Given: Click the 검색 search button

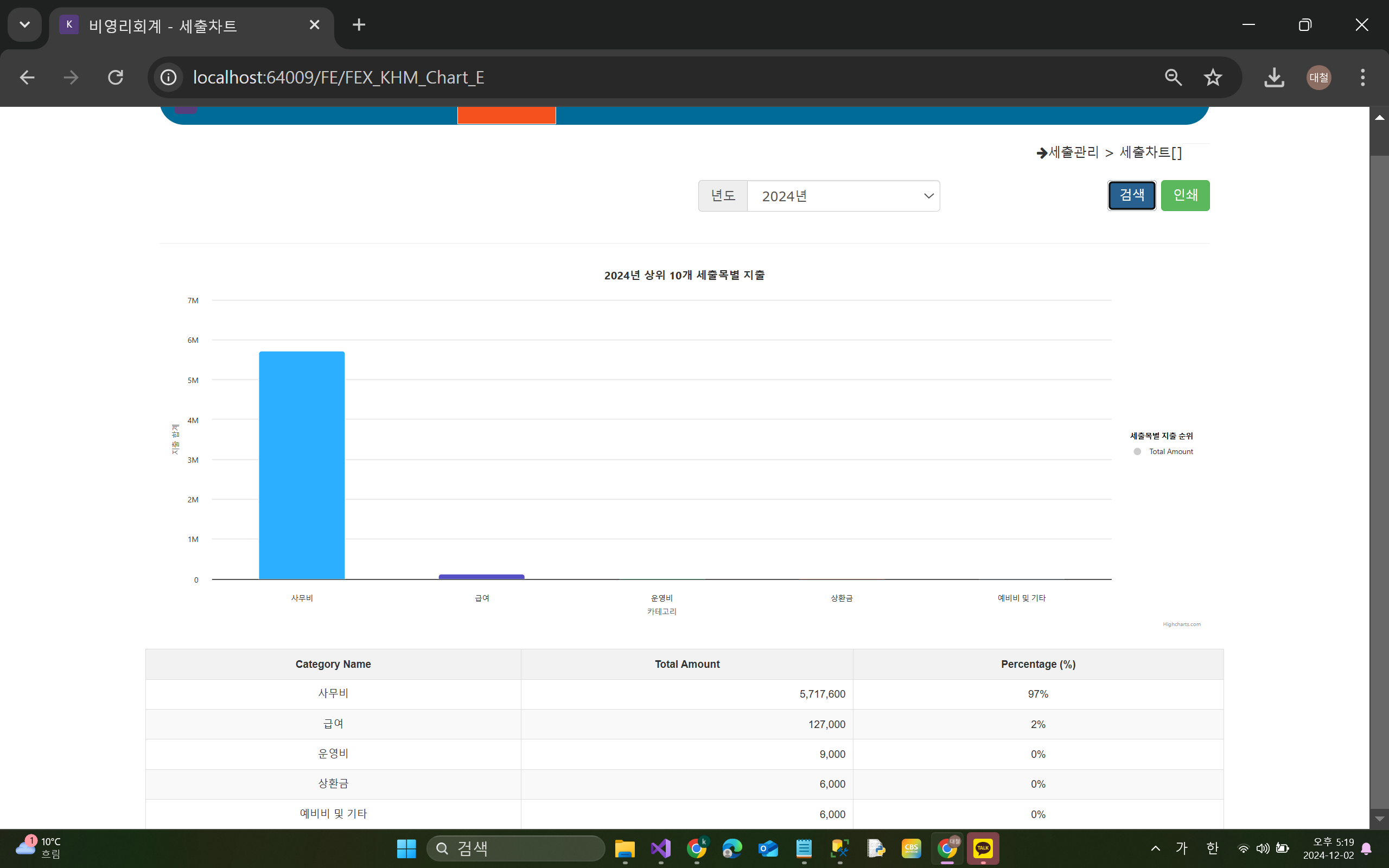Looking at the screenshot, I should coord(1131,195).
